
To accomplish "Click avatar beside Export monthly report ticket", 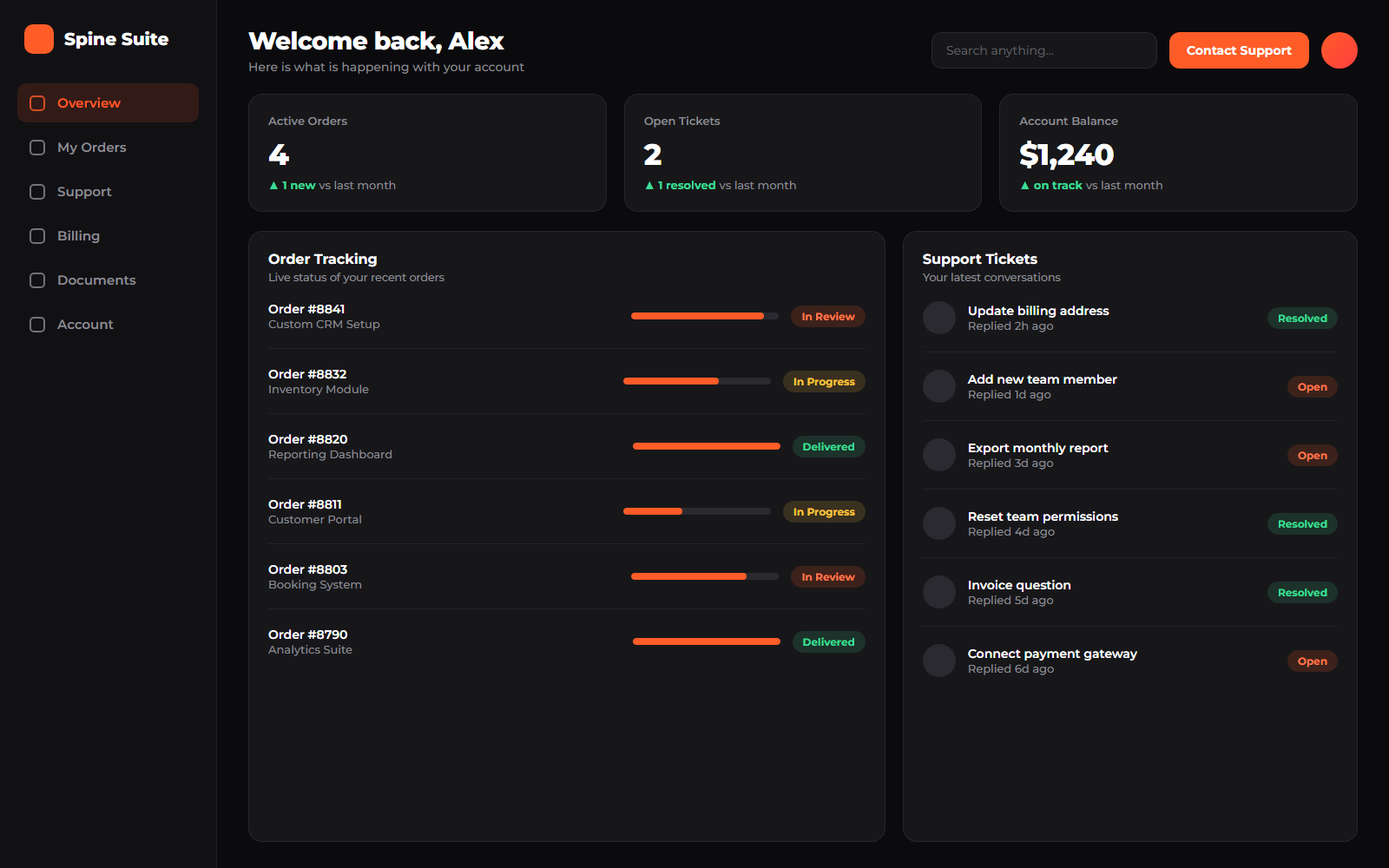I will pos(939,455).
